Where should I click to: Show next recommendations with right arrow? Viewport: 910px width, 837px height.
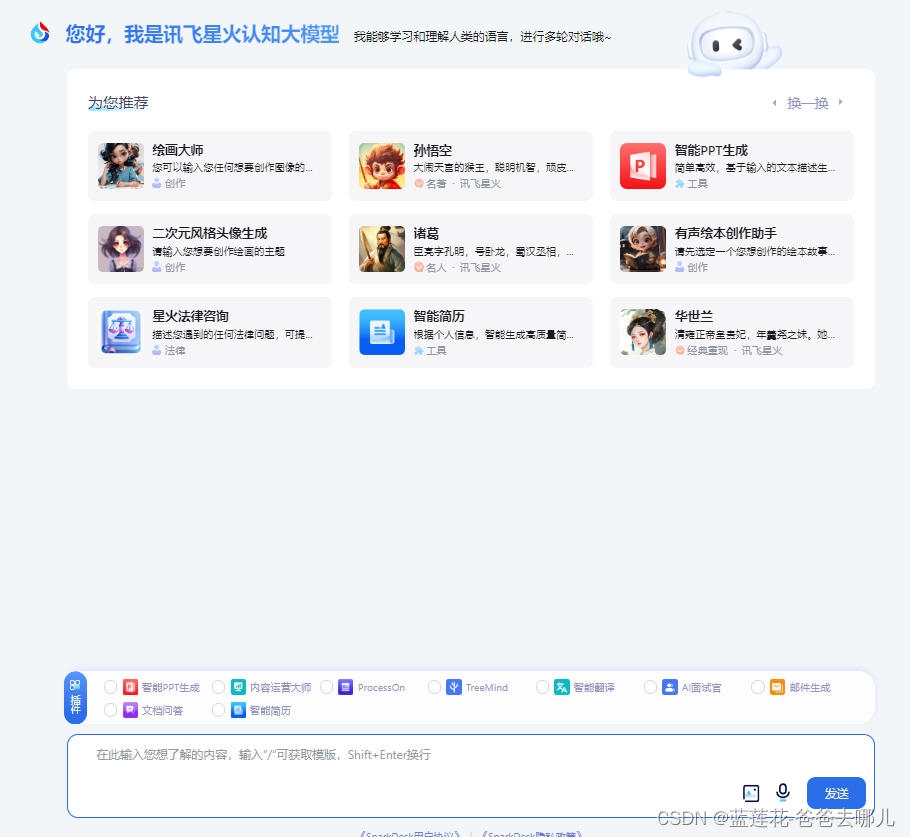tap(840, 103)
